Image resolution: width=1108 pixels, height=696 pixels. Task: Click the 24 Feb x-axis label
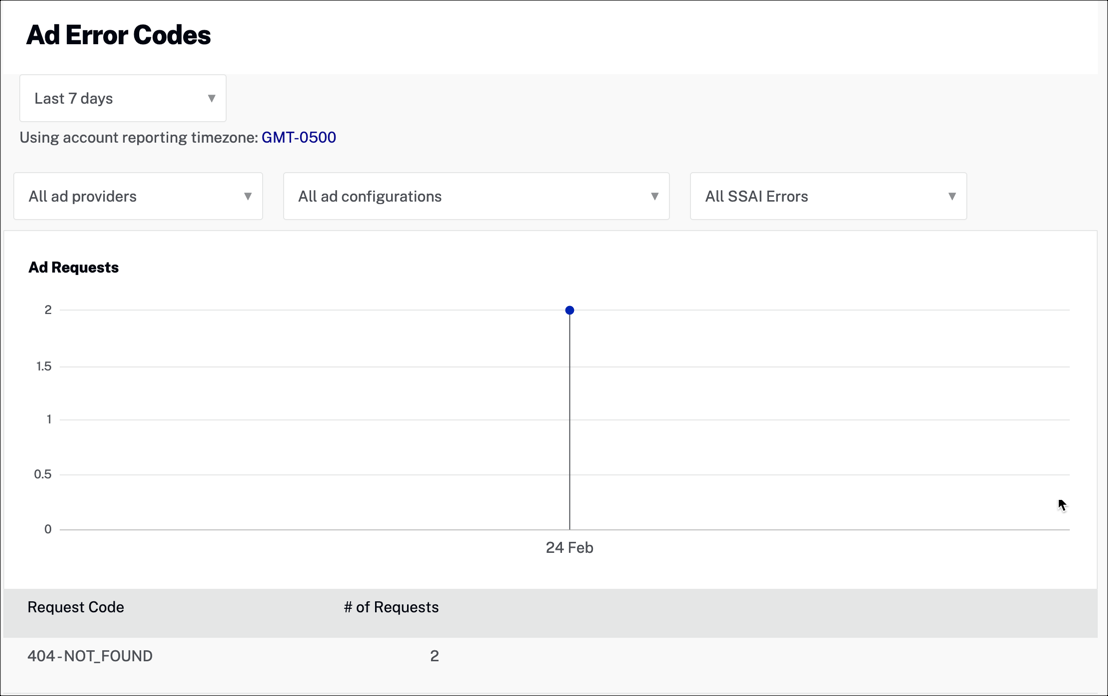pos(569,548)
